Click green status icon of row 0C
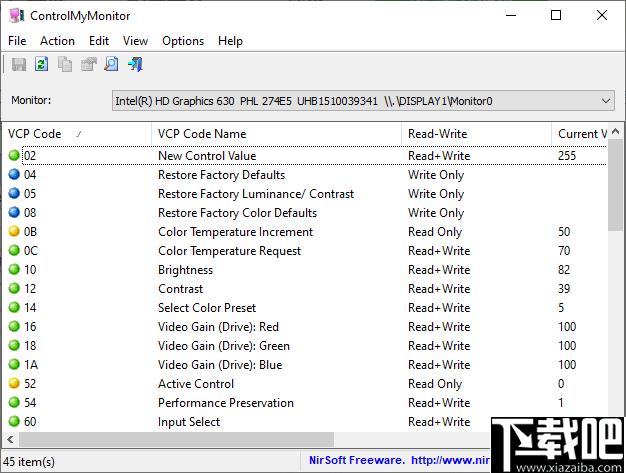Image resolution: width=626 pixels, height=473 pixels. tap(14, 250)
